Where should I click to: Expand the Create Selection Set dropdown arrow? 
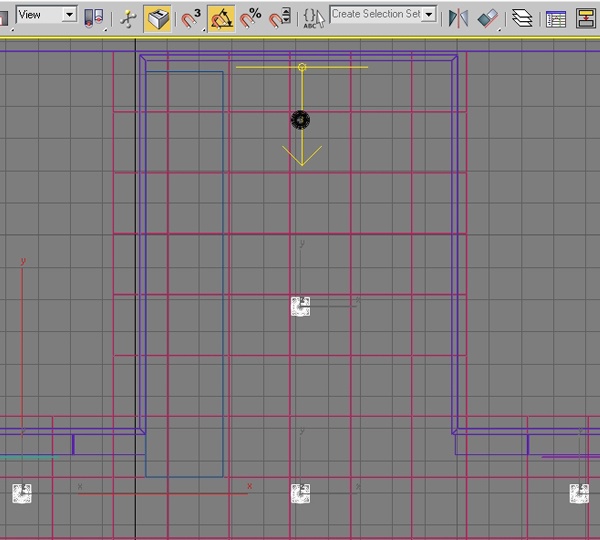430,15
